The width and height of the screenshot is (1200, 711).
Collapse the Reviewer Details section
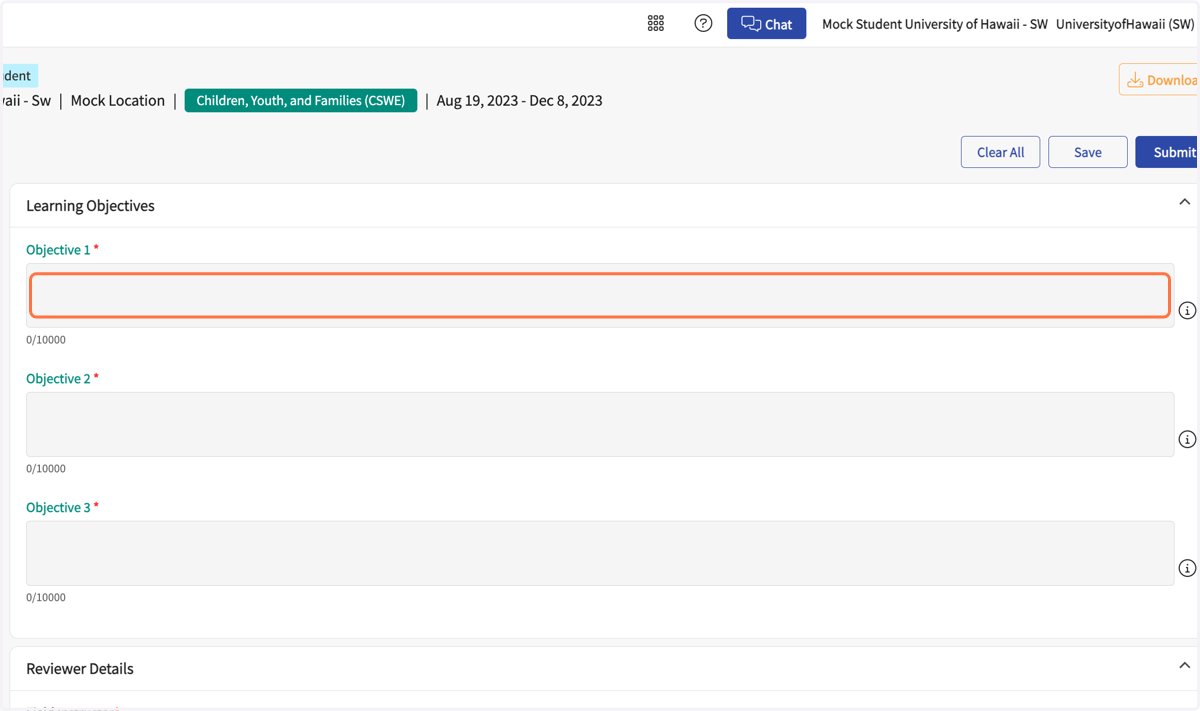(1184, 666)
